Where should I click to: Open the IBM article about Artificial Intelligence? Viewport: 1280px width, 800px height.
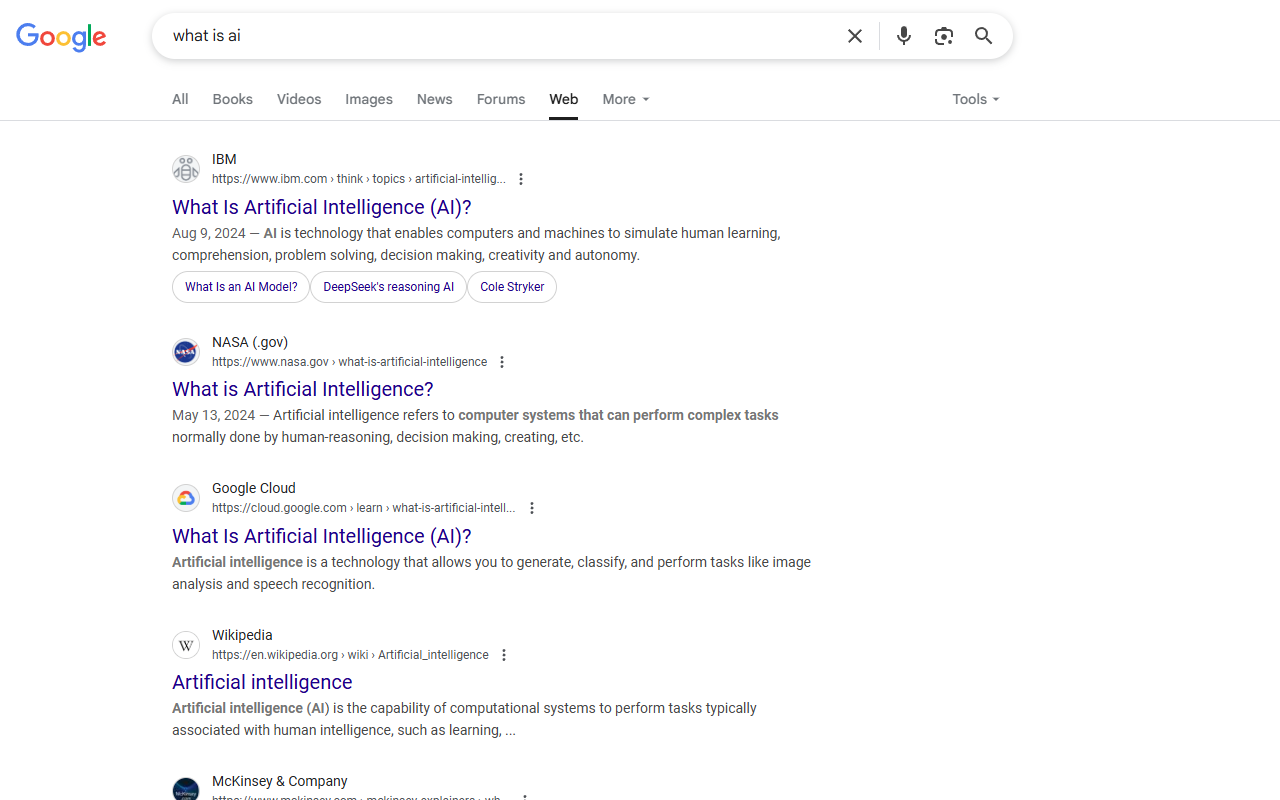point(321,207)
